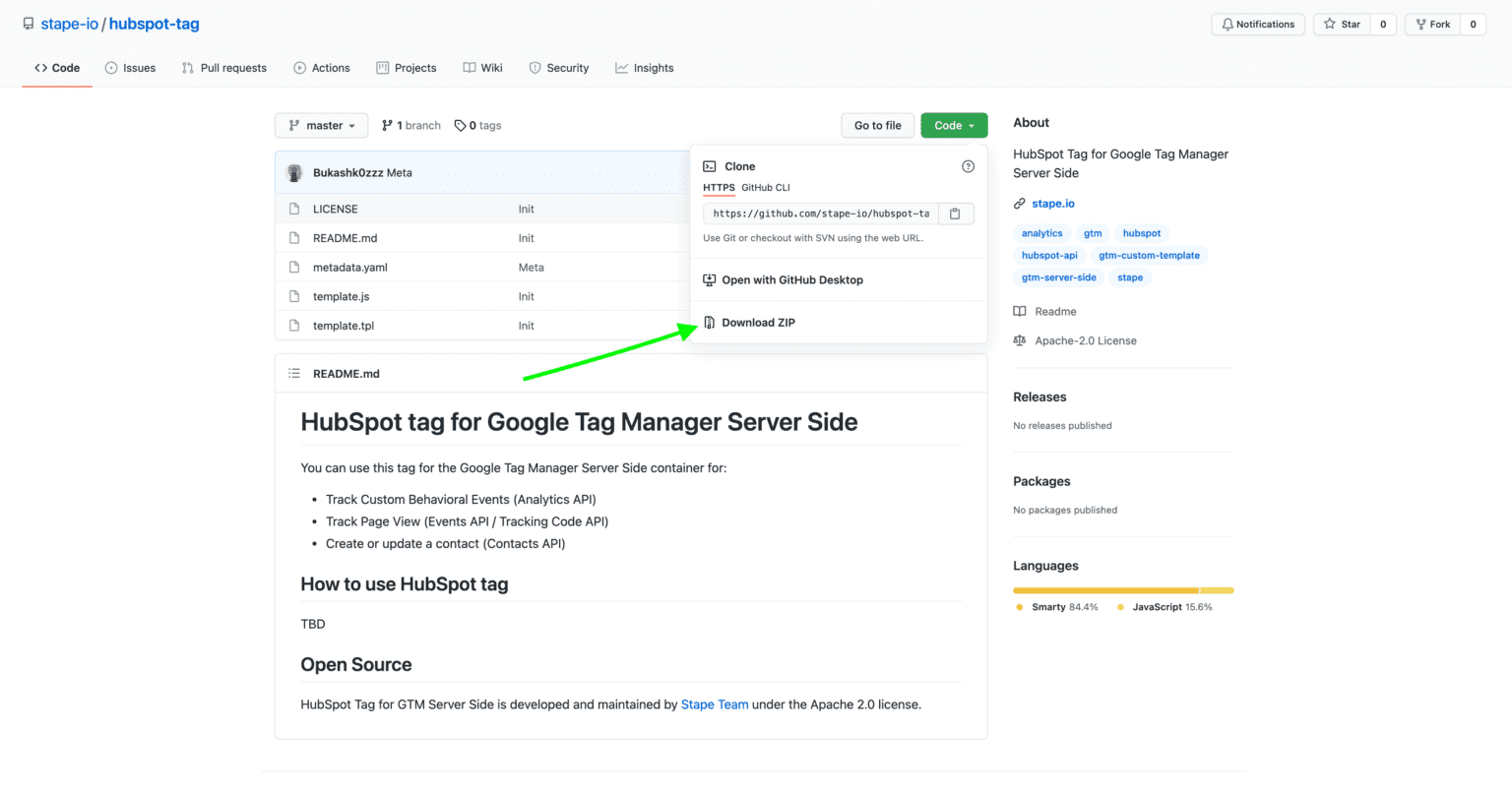Open hubspot-tag repository link

[x=155, y=24]
